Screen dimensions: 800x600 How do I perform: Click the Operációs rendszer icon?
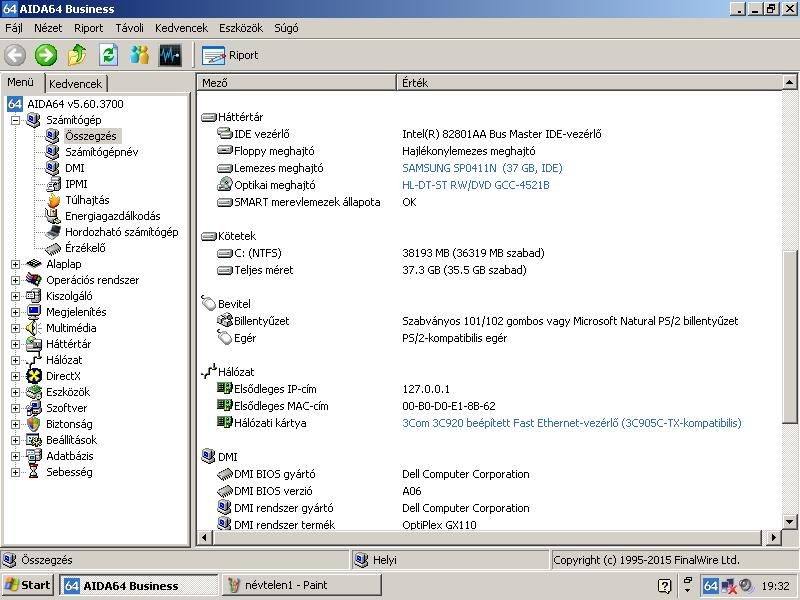click(34, 280)
